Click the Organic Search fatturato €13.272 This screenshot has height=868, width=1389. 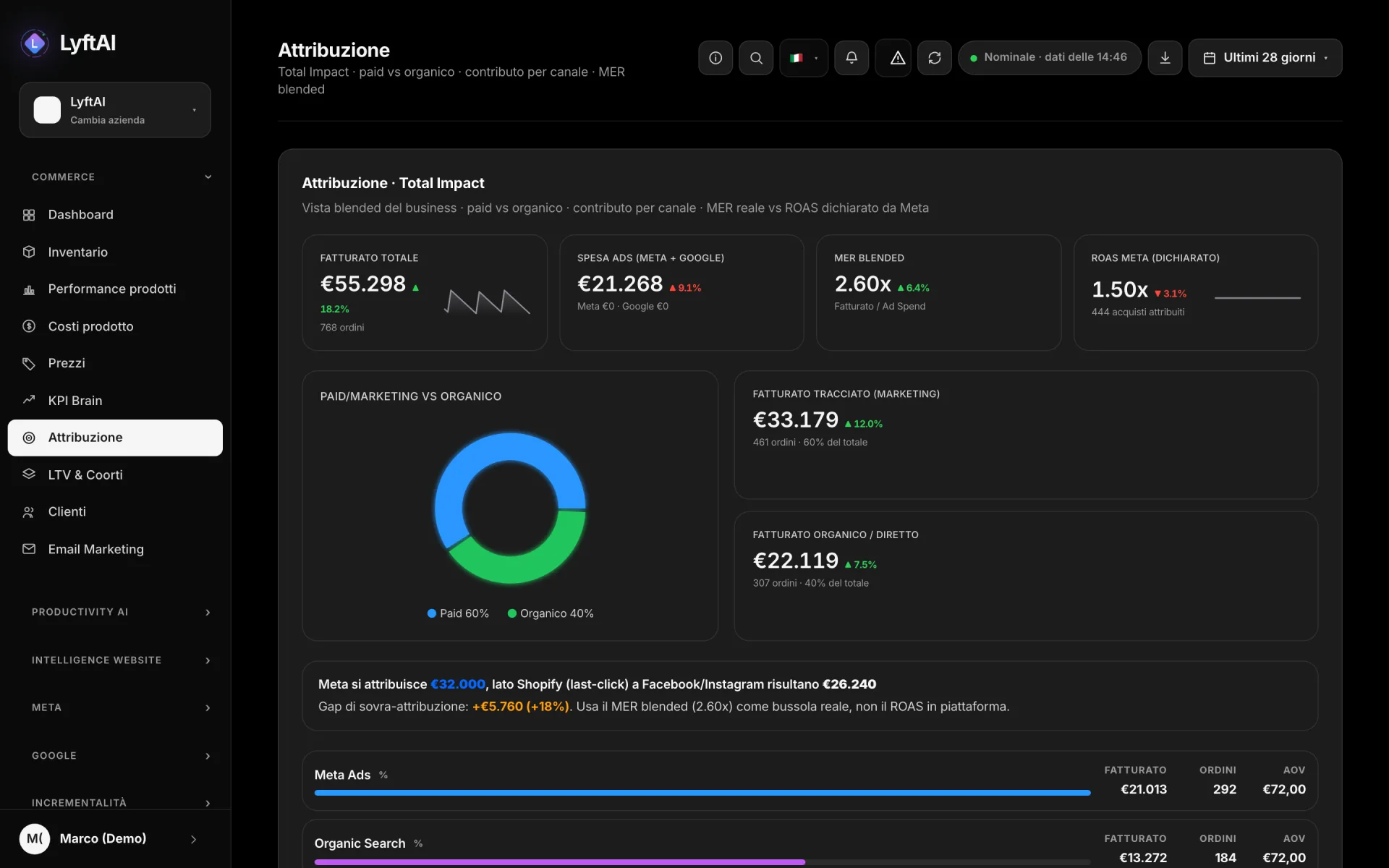tap(1143, 858)
